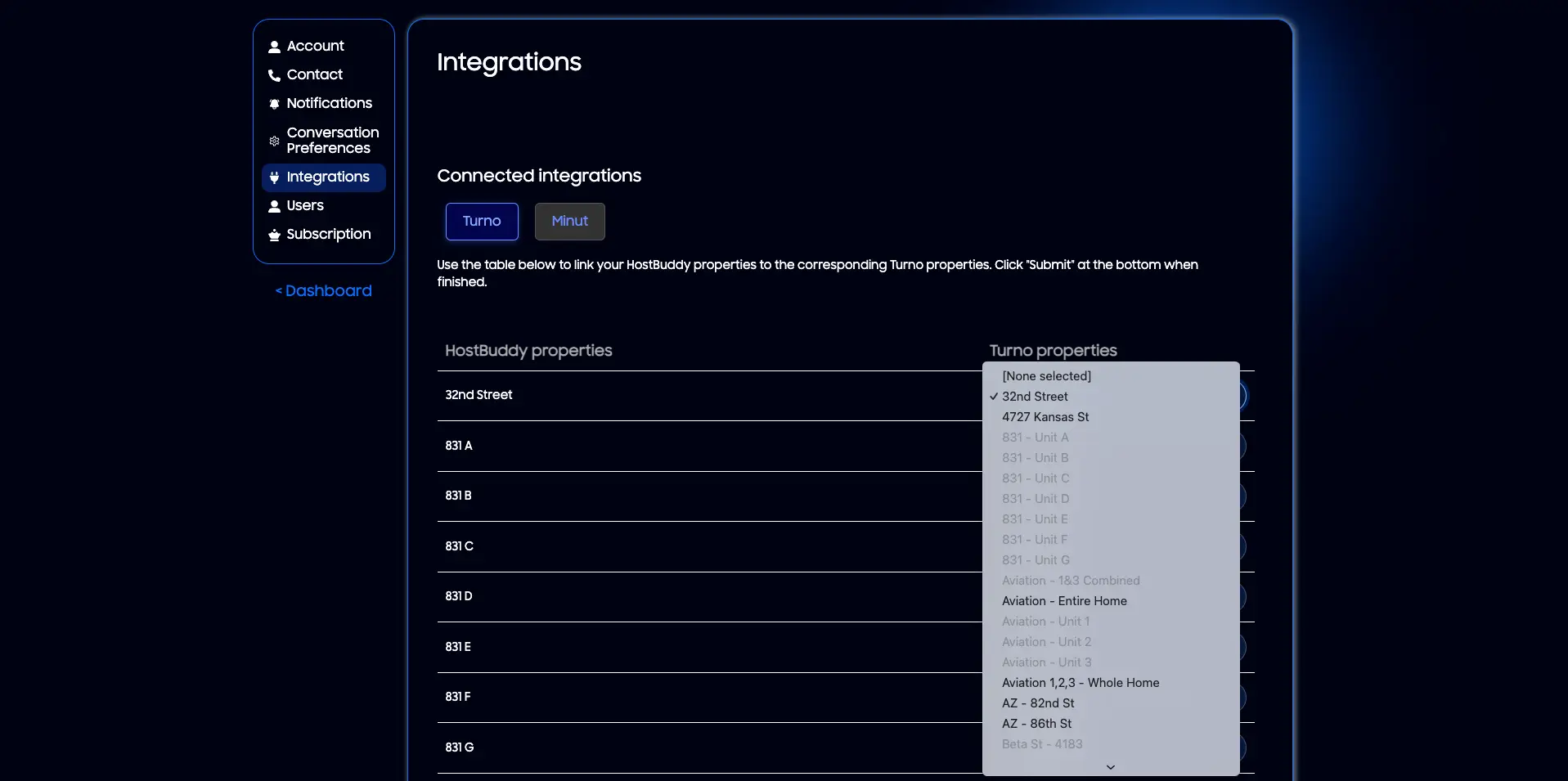The width and height of the screenshot is (1568, 781).
Task: Click the Notifications bell icon
Action: point(274,104)
